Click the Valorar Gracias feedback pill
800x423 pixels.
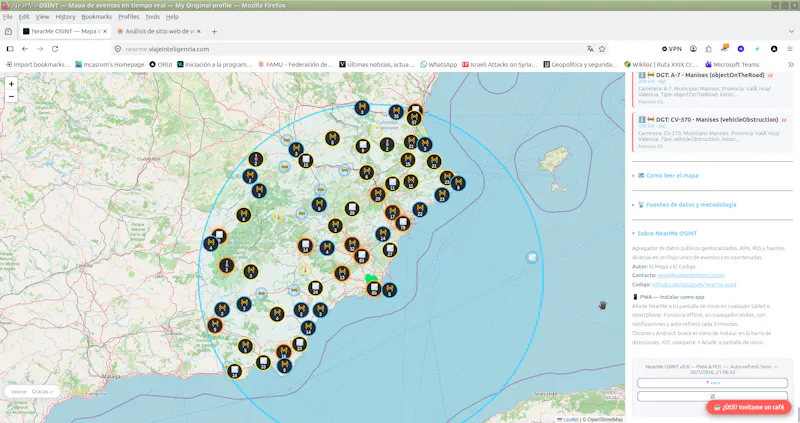pos(32,392)
